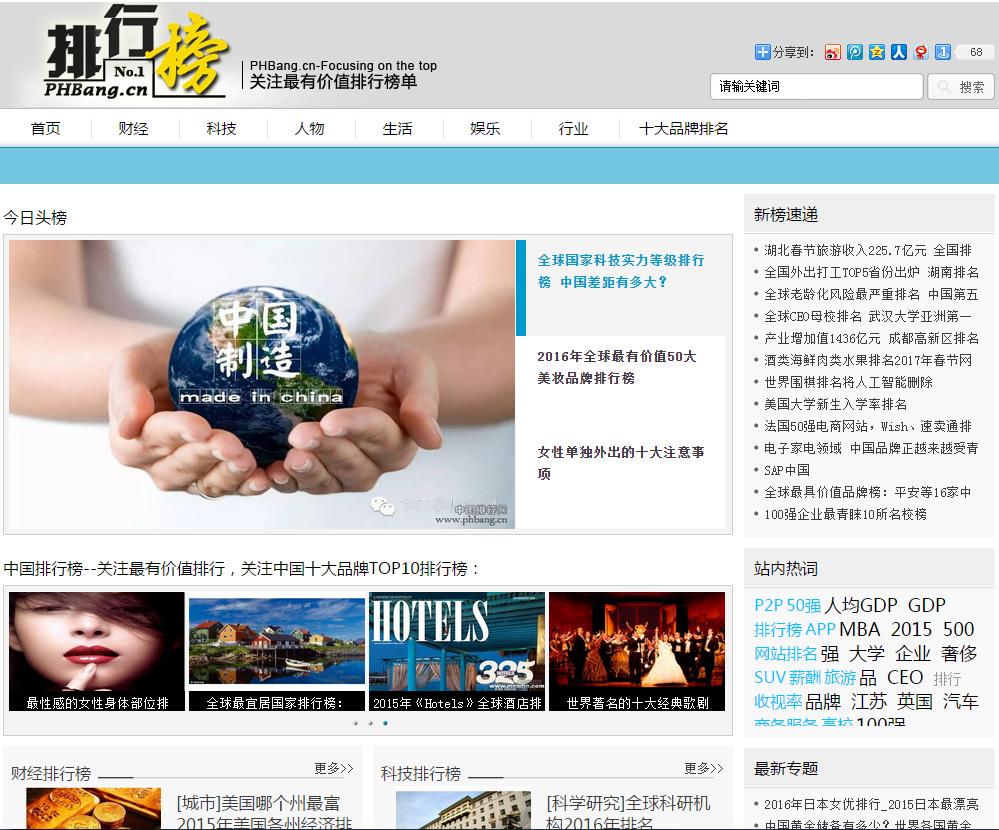999x830 pixels.
Task: Open link 产业增加值1436亿元 成都高新区
Action: (871, 338)
